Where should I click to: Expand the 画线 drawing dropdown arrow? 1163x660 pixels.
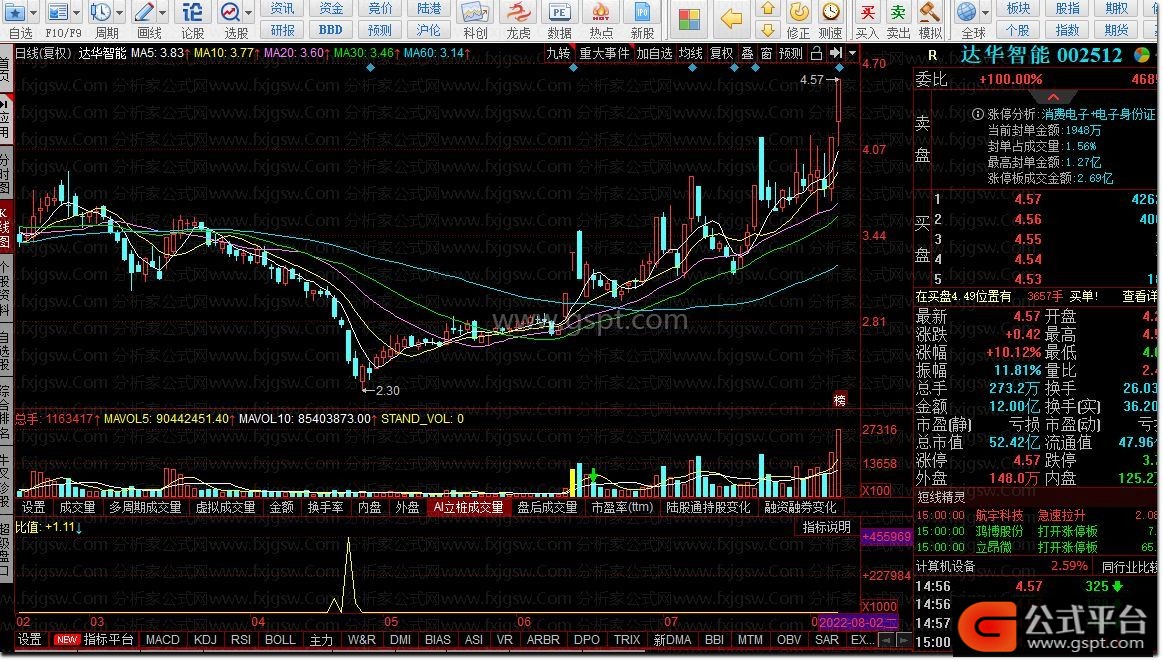(x=162, y=13)
